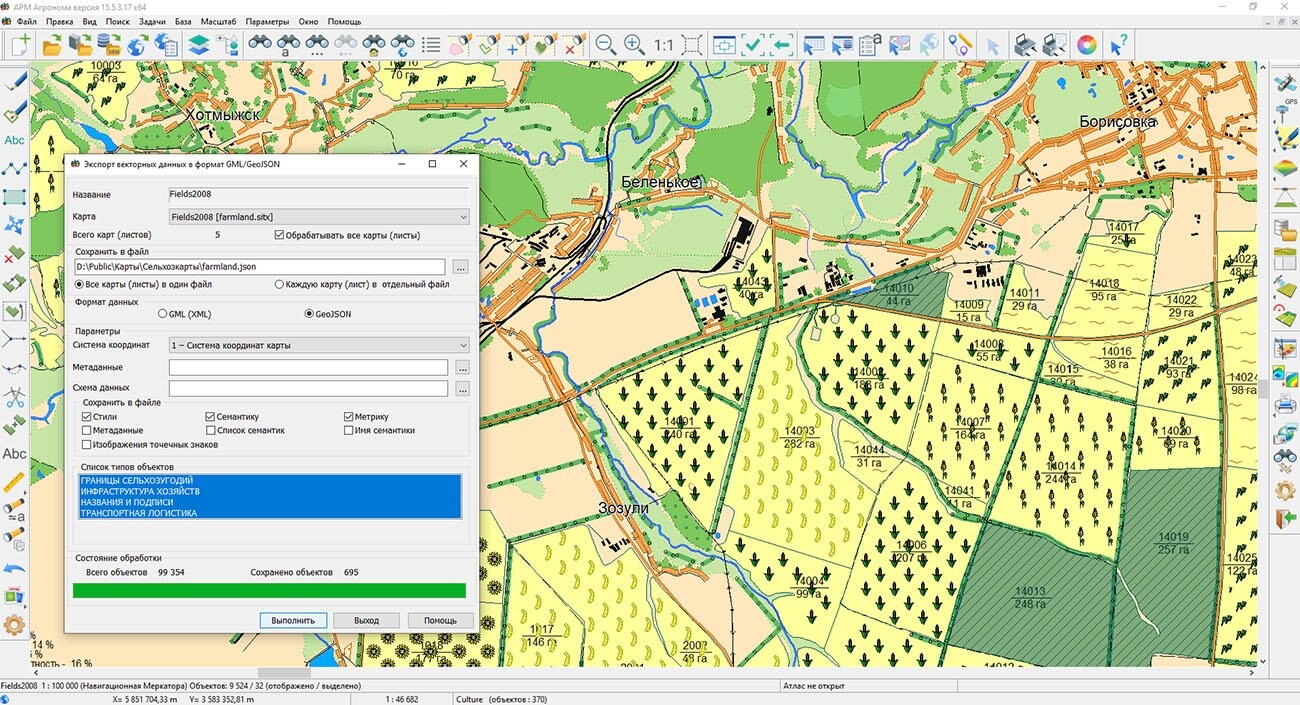Click the object list icon in toolbar
Viewport: 1300px width, 705px height.
[431, 45]
